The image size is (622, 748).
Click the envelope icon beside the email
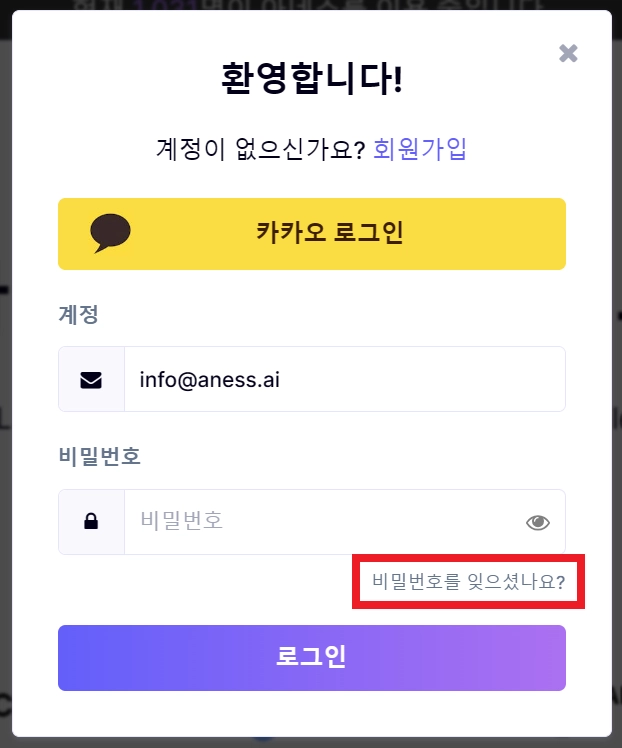click(x=91, y=380)
